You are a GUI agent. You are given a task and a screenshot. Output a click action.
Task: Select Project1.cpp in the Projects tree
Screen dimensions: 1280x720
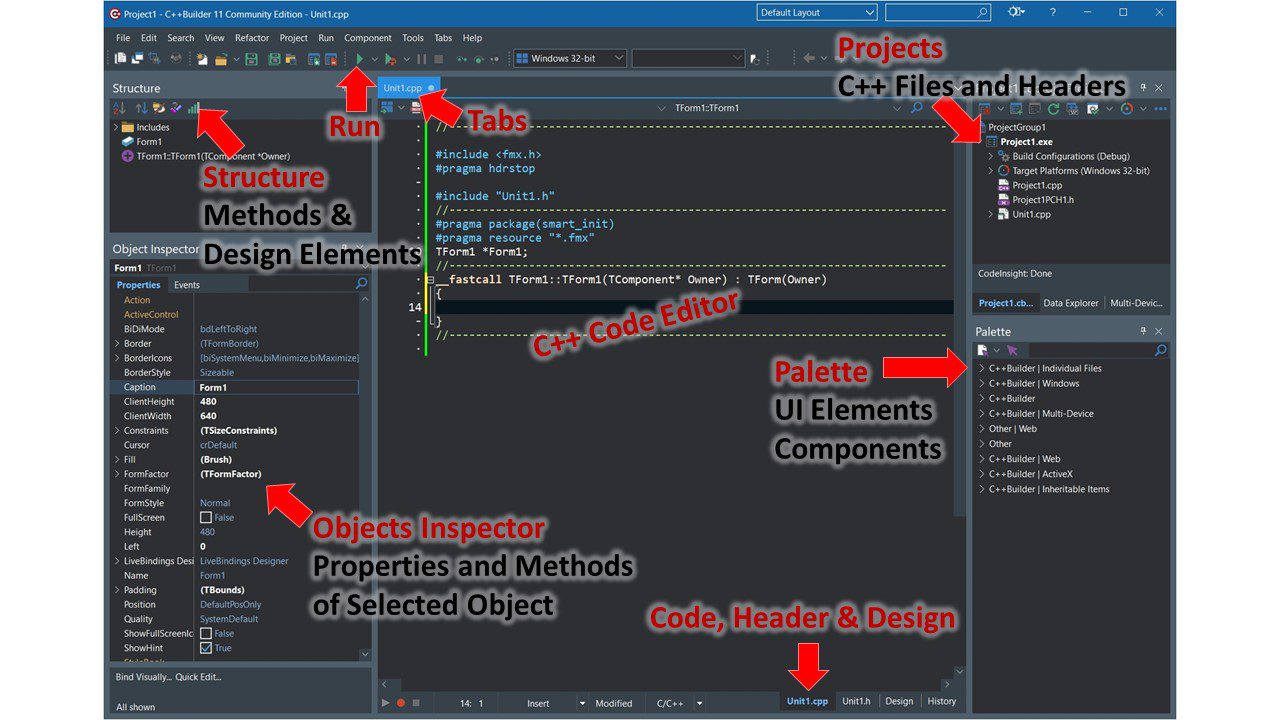[x=1037, y=185]
